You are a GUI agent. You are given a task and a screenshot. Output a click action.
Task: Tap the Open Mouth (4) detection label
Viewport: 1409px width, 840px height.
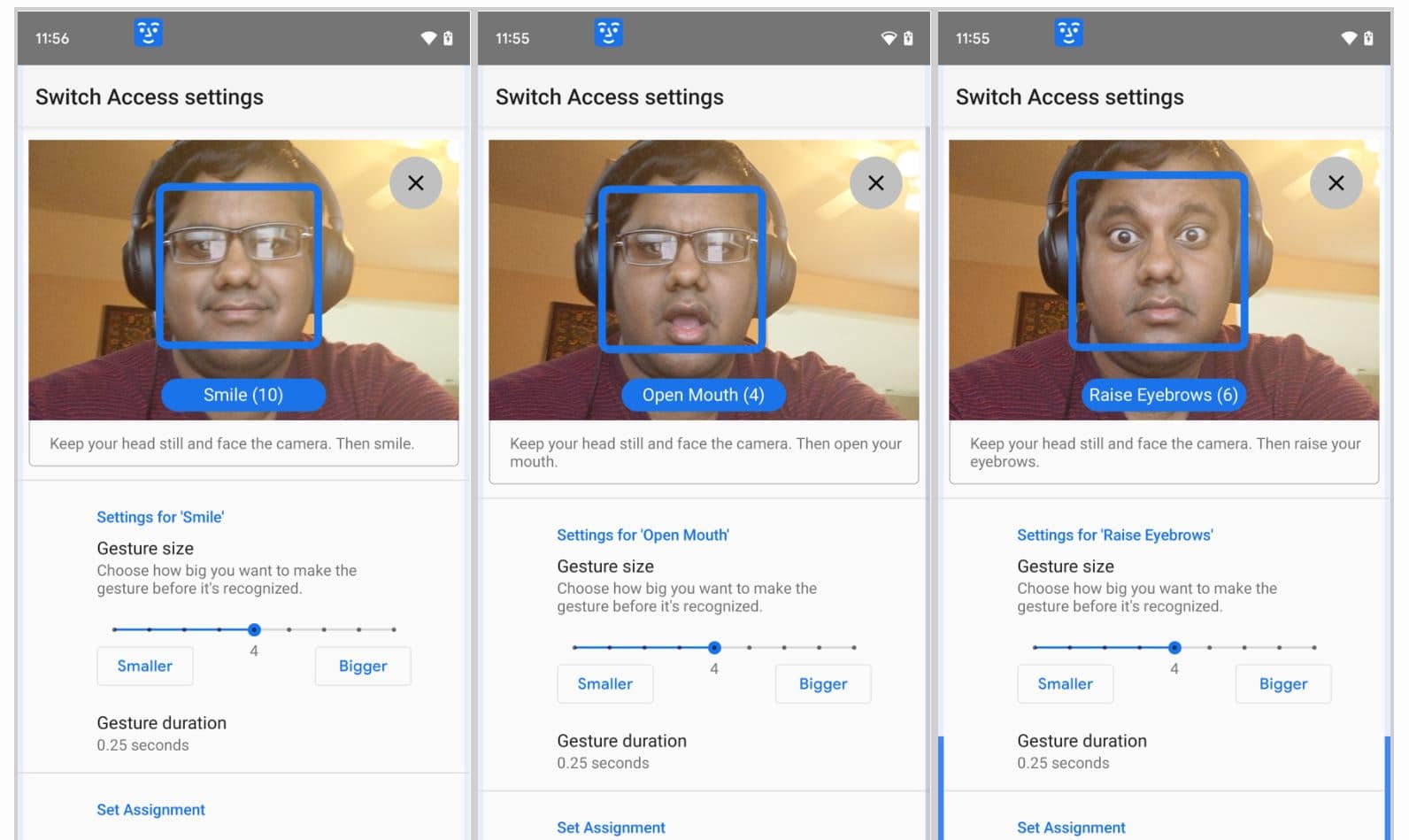click(x=703, y=395)
